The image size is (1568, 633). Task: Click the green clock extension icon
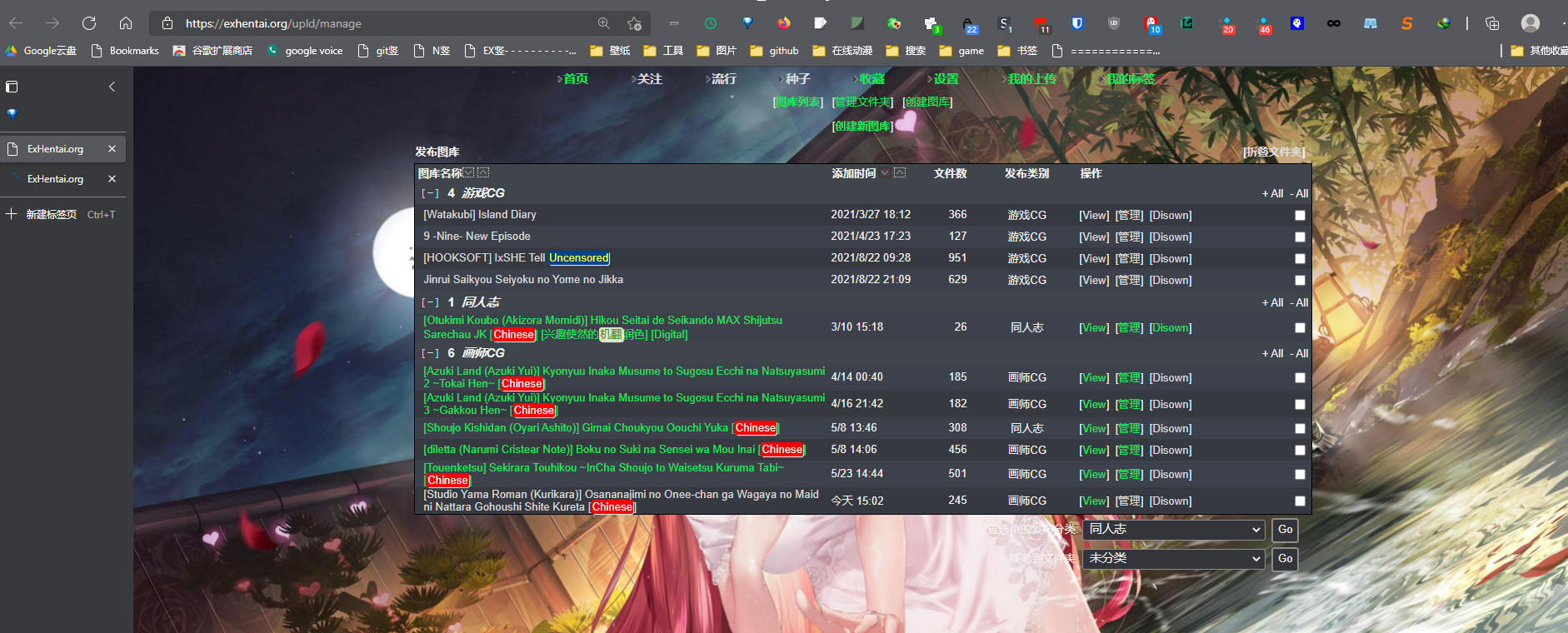(x=711, y=23)
